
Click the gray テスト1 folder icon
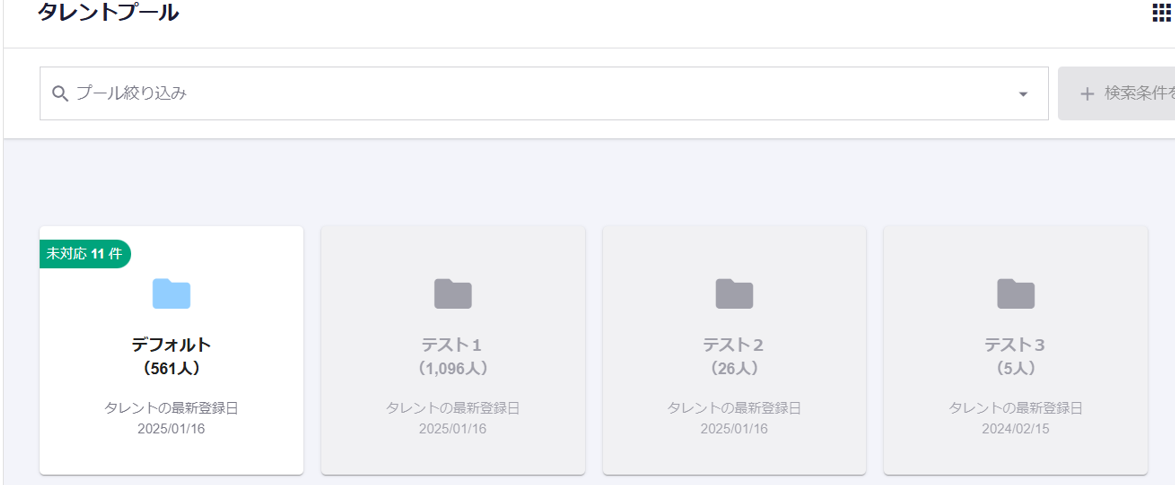click(x=453, y=294)
